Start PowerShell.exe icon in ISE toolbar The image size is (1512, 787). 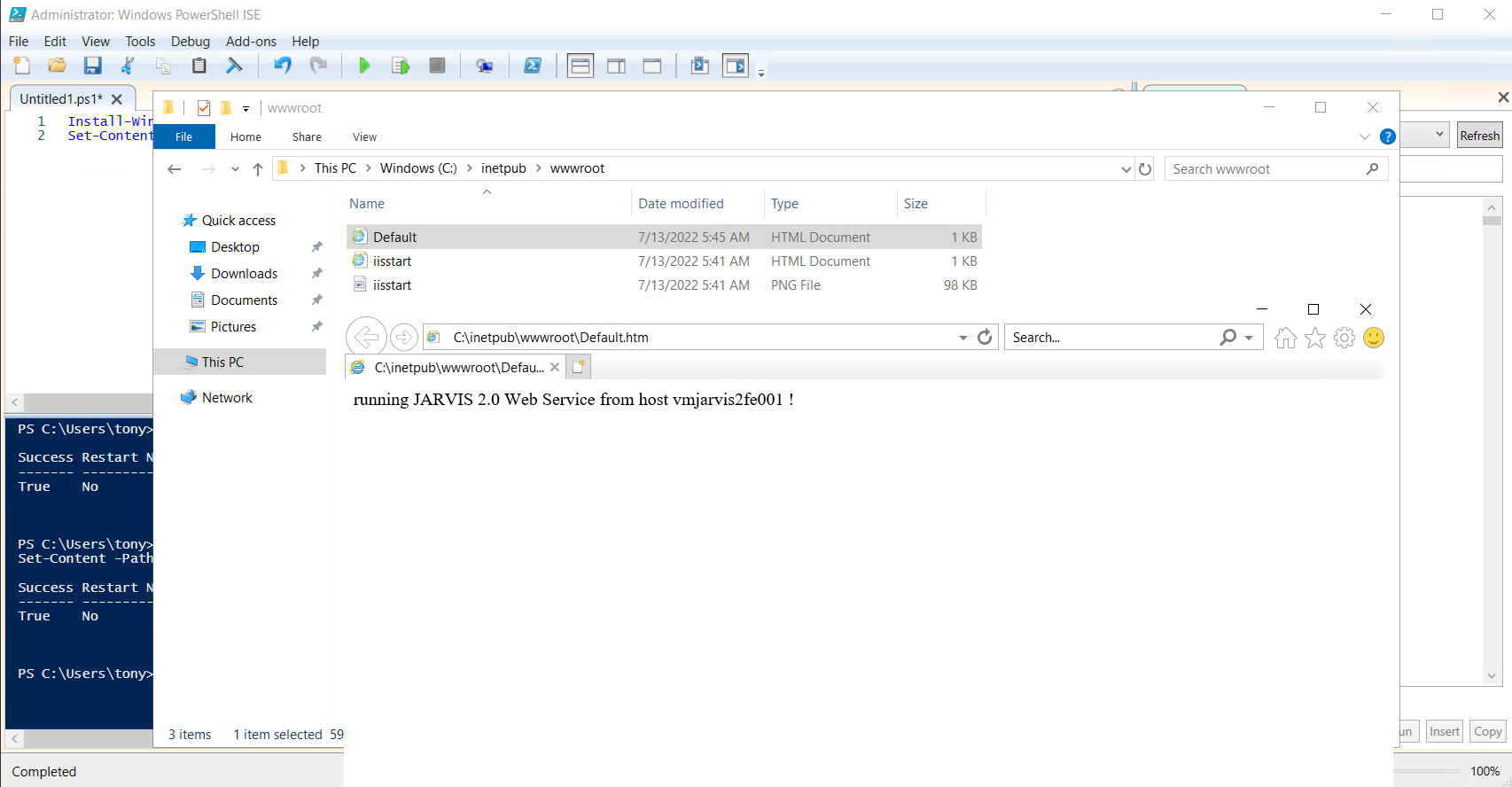(x=533, y=66)
